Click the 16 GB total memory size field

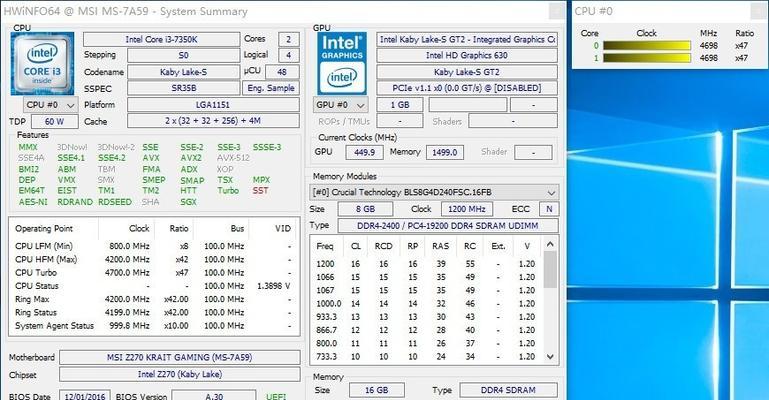(377, 390)
